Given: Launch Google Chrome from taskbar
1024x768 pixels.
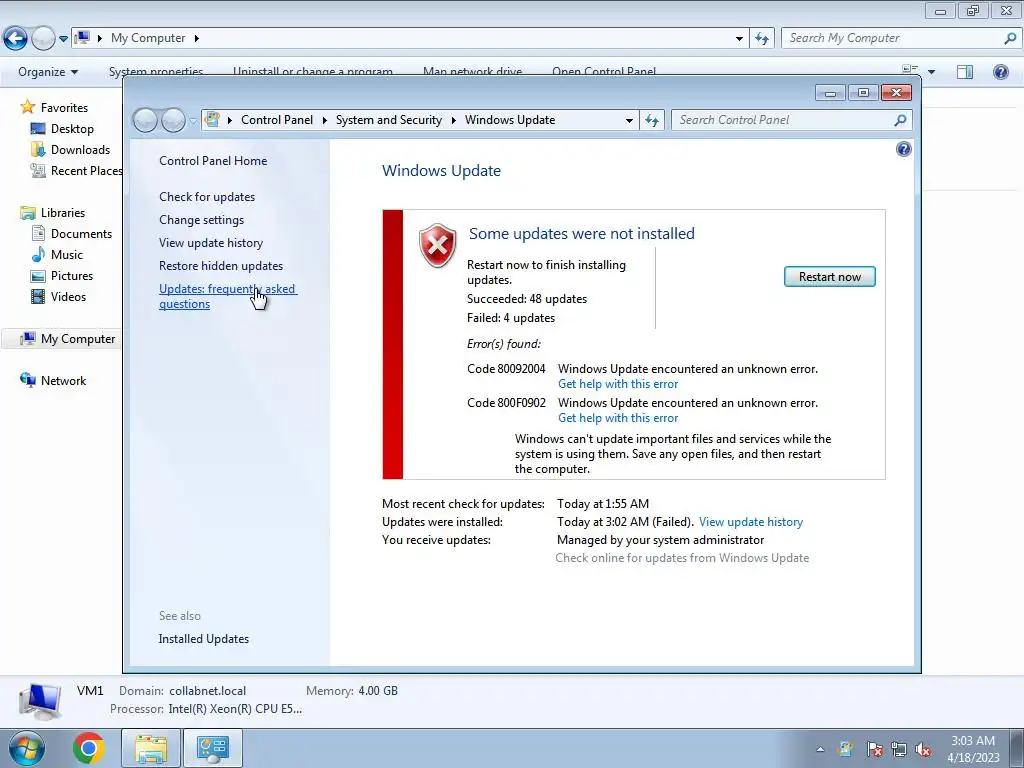Looking at the screenshot, I should [x=89, y=748].
